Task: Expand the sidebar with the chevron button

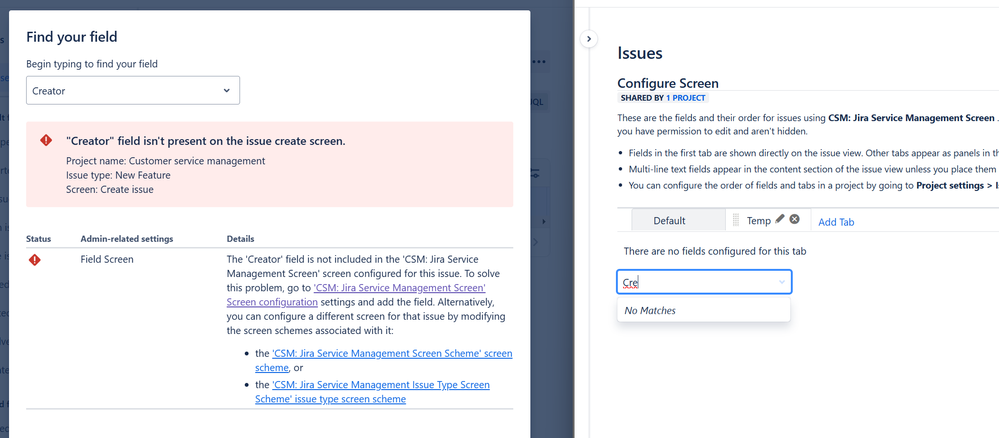Action: tap(589, 39)
